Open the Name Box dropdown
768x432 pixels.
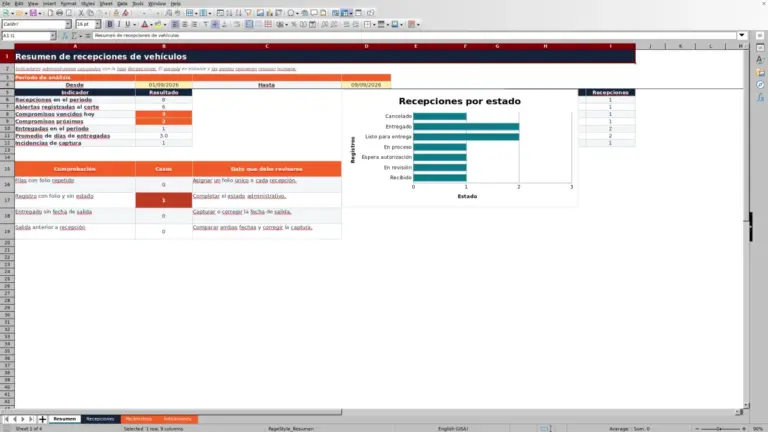click(53, 36)
